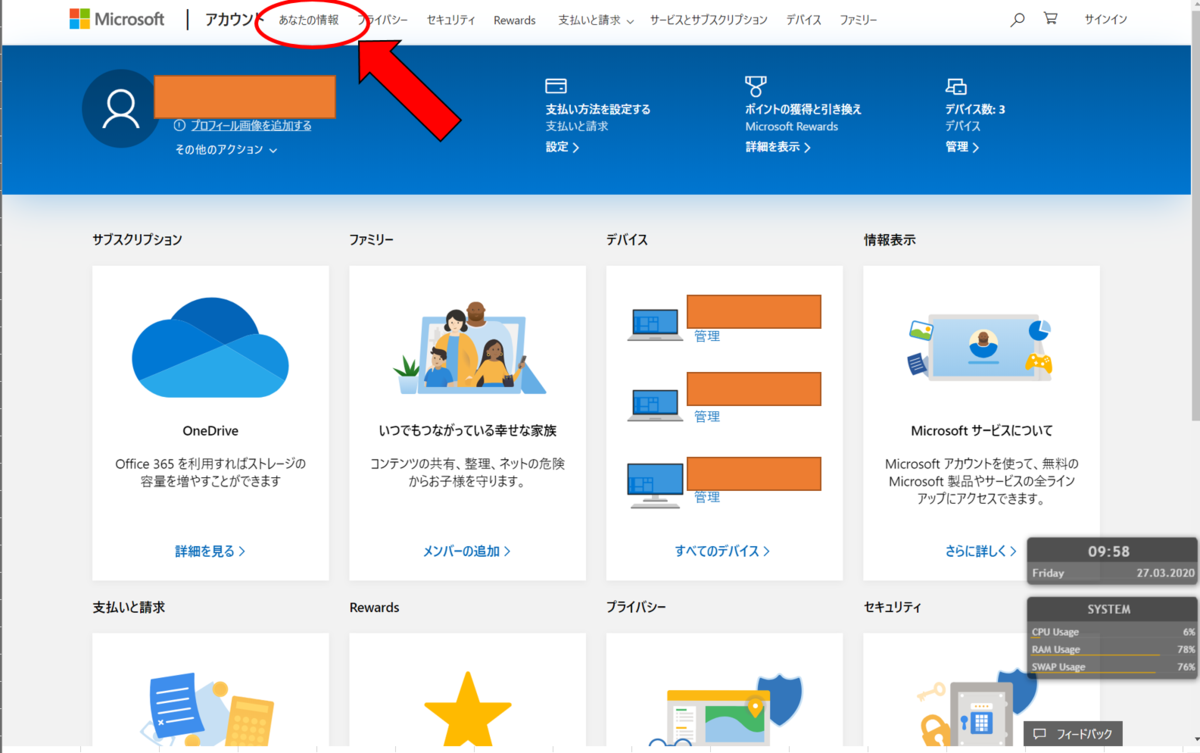
Task: Click 管理 for the first device
Action: point(707,336)
